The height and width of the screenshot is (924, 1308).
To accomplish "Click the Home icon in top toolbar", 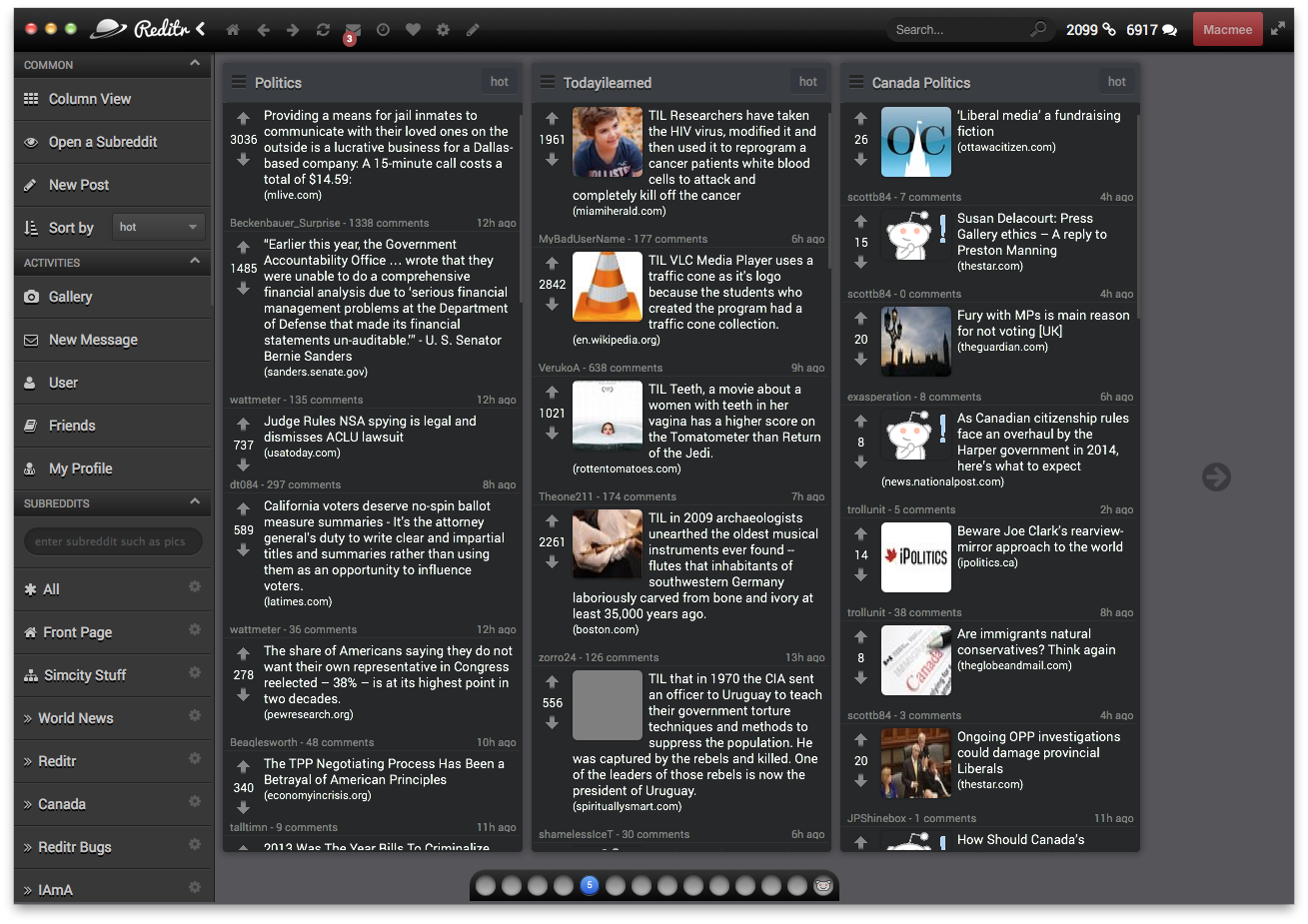I will pyautogui.click(x=233, y=30).
